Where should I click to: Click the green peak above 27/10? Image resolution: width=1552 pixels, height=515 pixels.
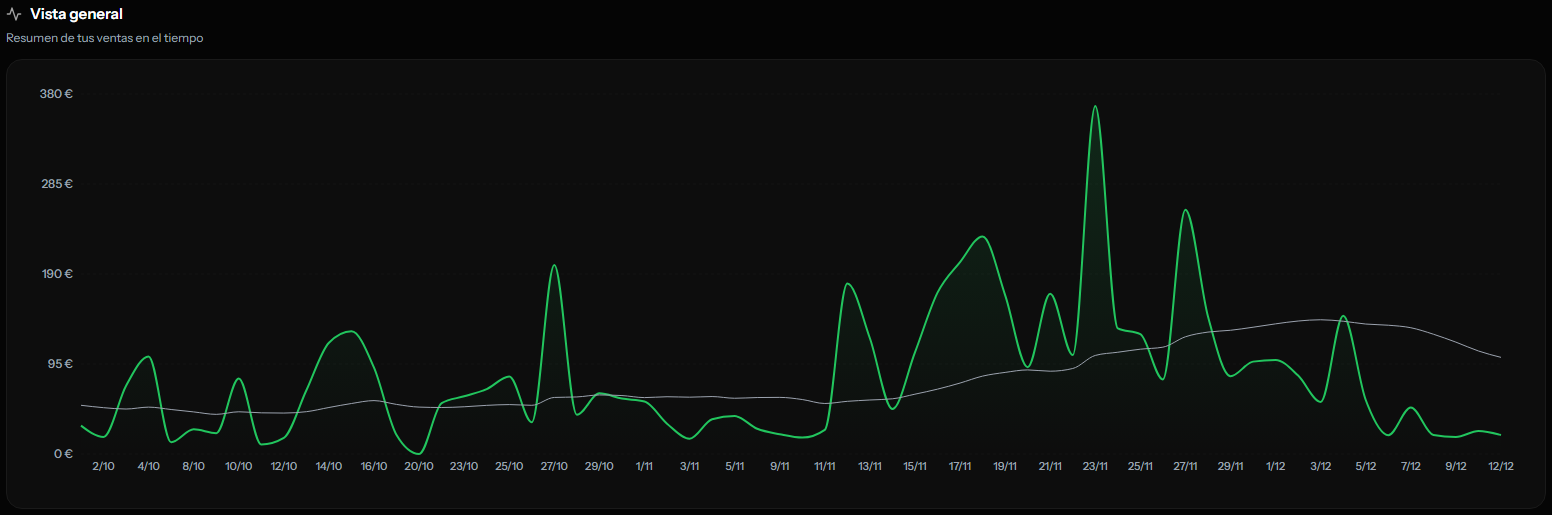pyautogui.click(x=554, y=266)
